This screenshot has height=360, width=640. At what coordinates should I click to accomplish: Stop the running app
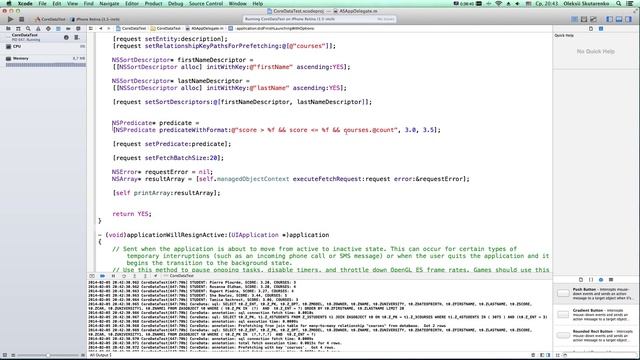pos(22,19)
